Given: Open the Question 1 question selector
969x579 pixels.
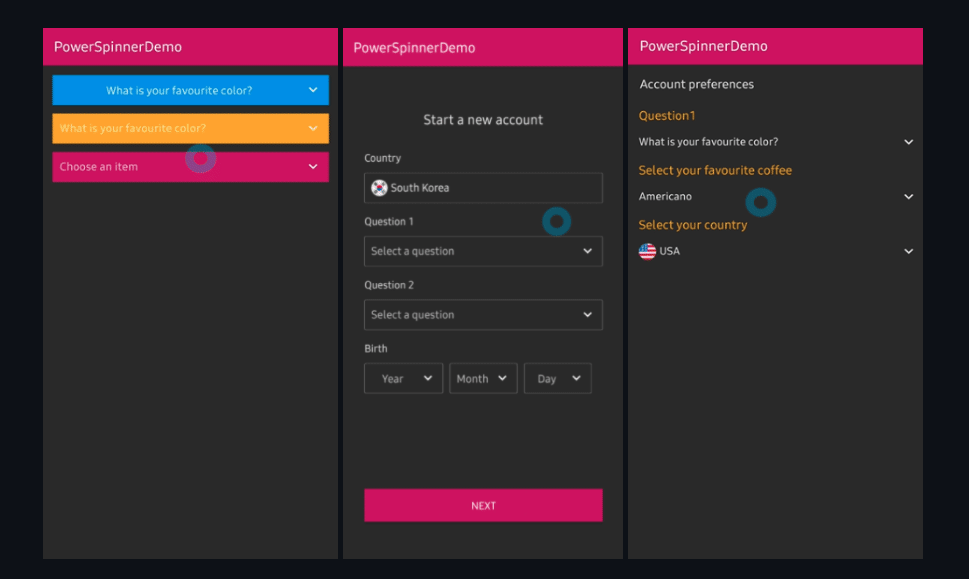Looking at the screenshot, I should [x=483, y=251].
